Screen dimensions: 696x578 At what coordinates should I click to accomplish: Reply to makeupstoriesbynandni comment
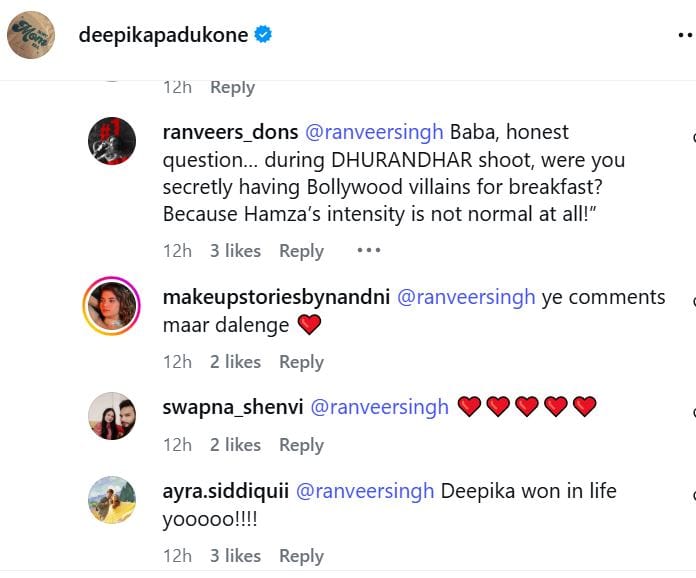tap(301, 362)
